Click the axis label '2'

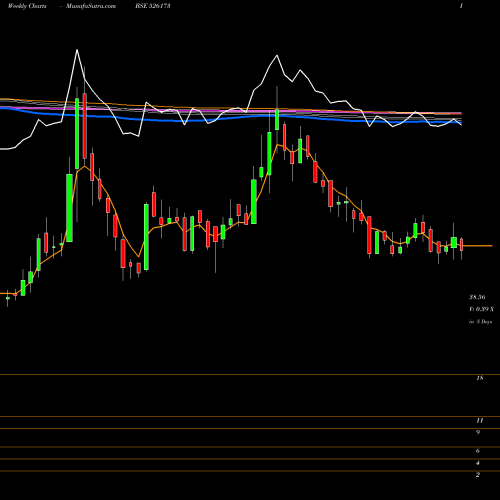pyautogui.click(x=478, y=475)
